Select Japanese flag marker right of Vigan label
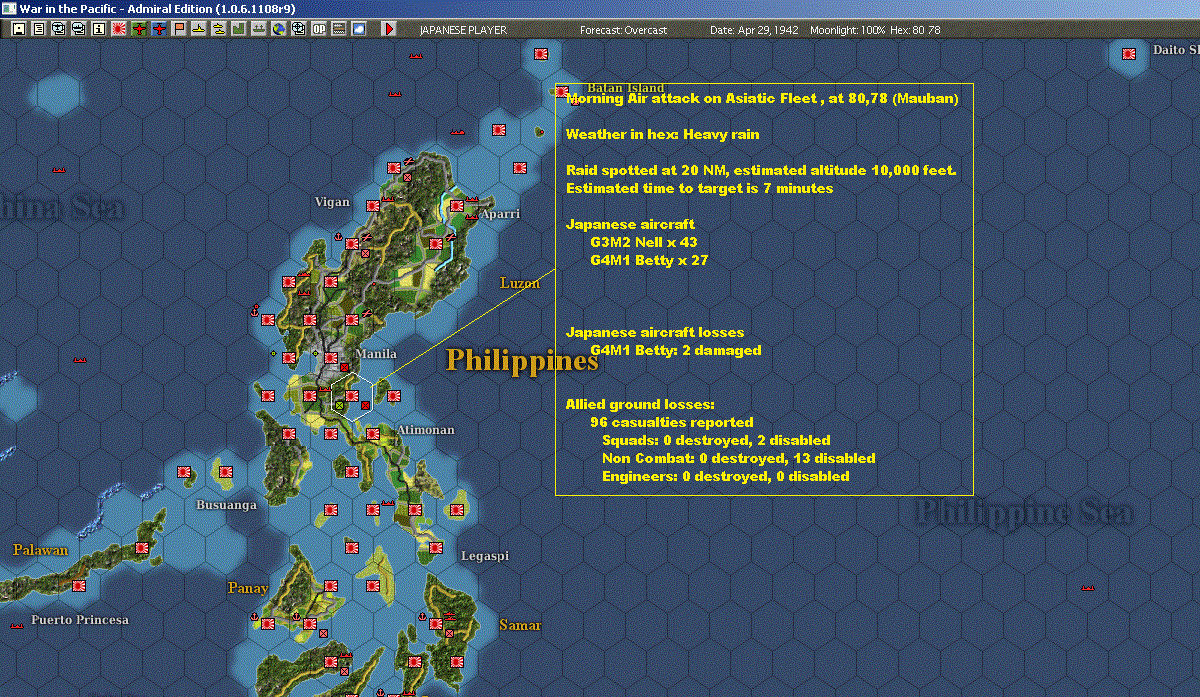The height and width of the screenshot is (697, 1200). pyautogui.click(x=373, y=206)
